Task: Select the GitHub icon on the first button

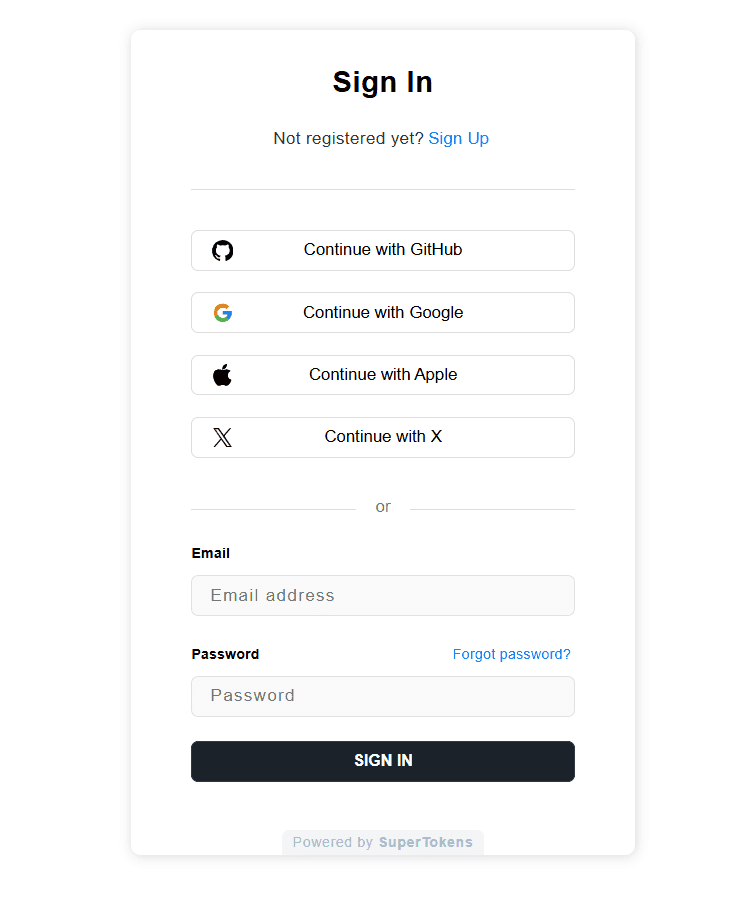Action: coord(223,250)
